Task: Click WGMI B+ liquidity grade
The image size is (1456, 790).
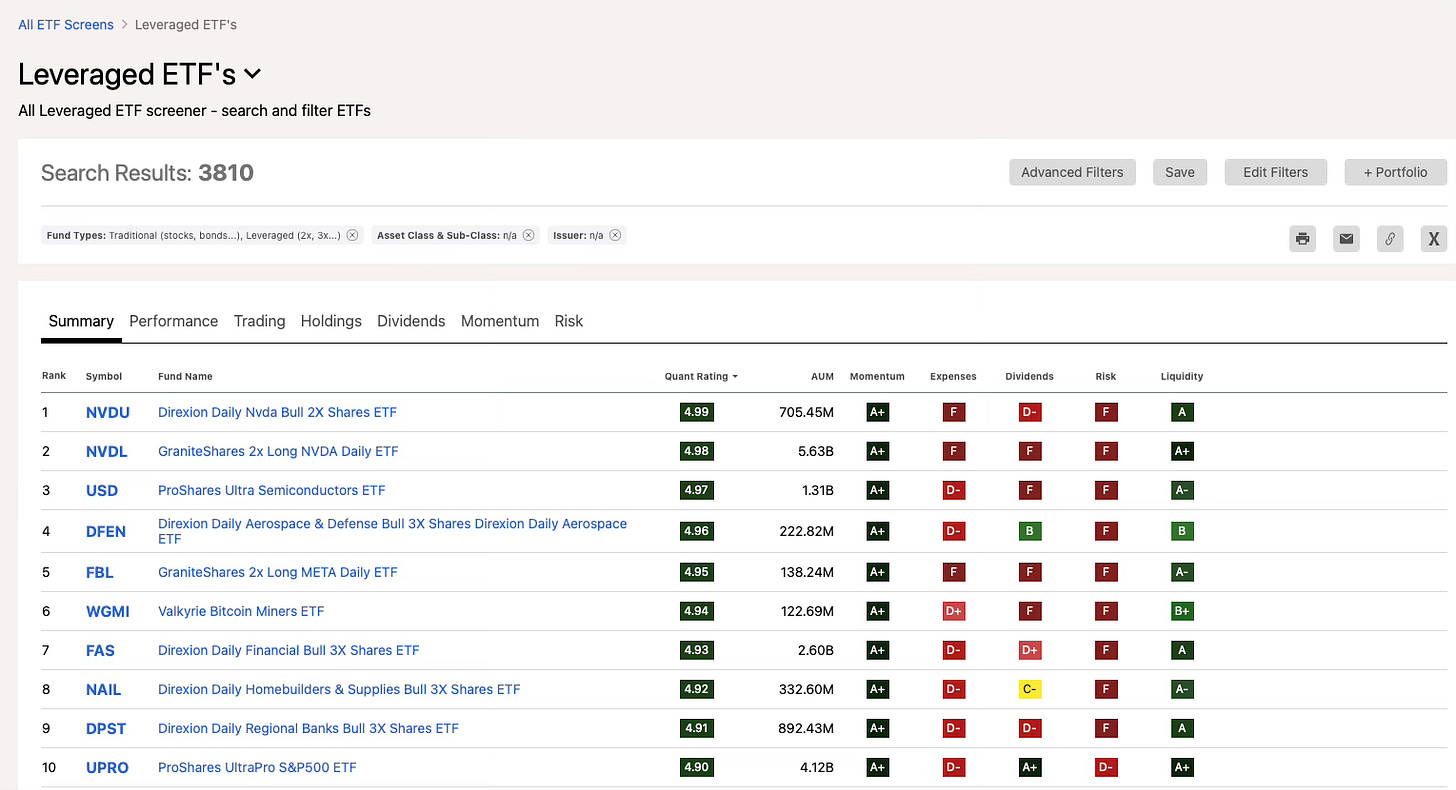Action: (1182, 611)
